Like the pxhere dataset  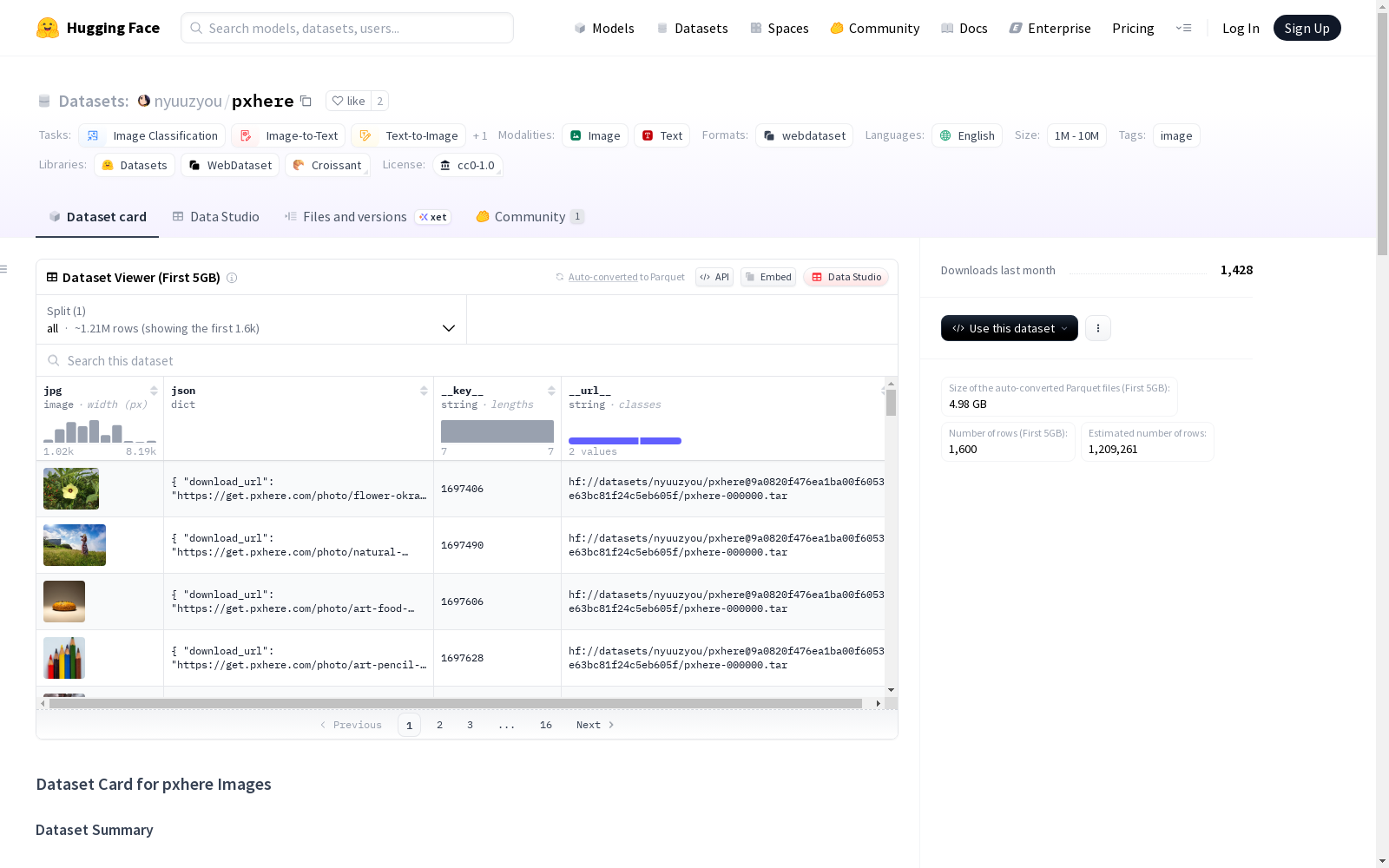[348, 101]
